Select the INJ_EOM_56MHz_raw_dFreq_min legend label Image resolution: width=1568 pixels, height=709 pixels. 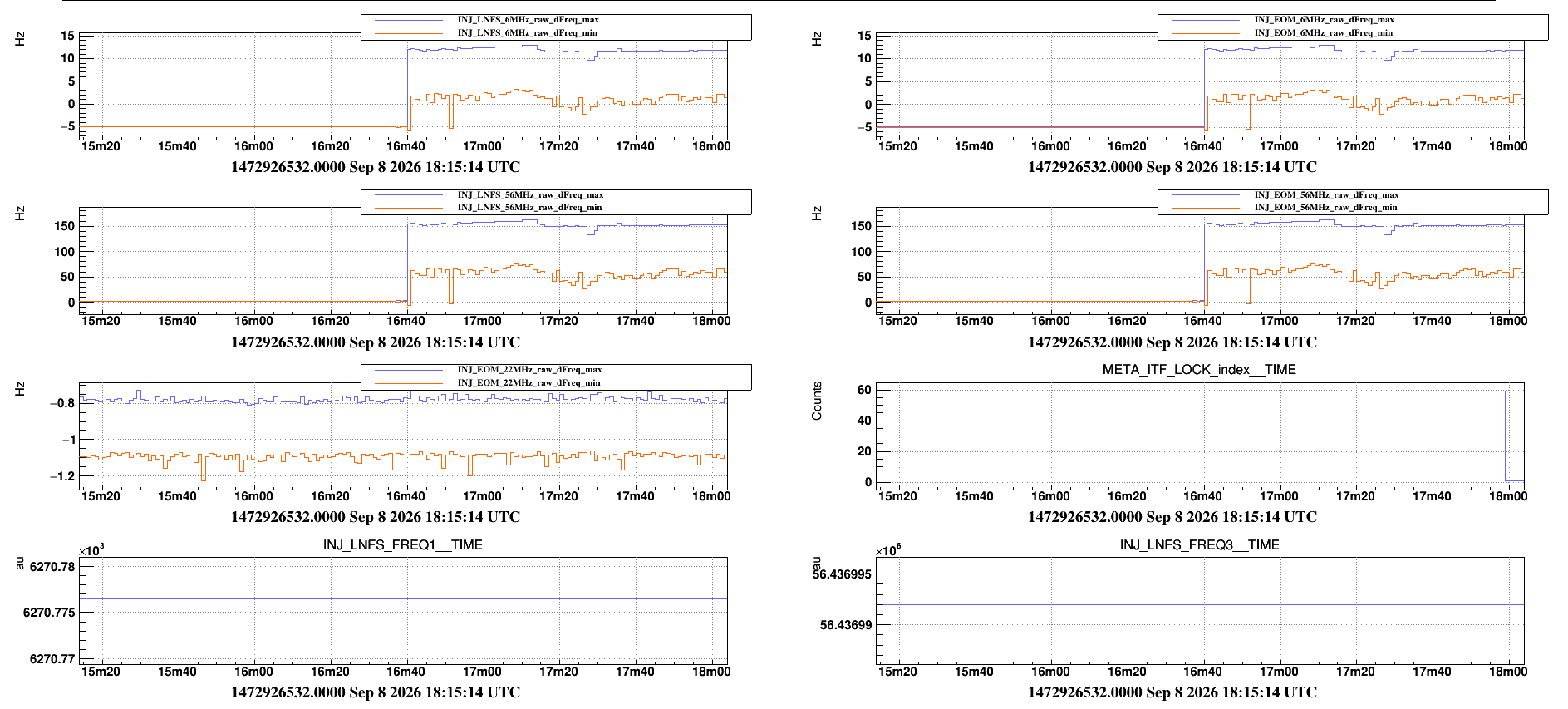click(1325, 207)
